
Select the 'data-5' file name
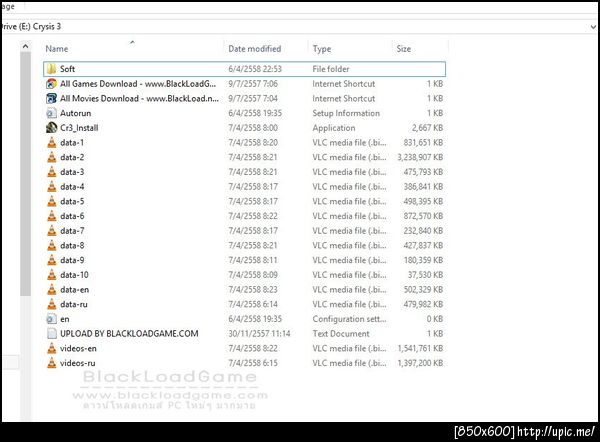[72, 201]
